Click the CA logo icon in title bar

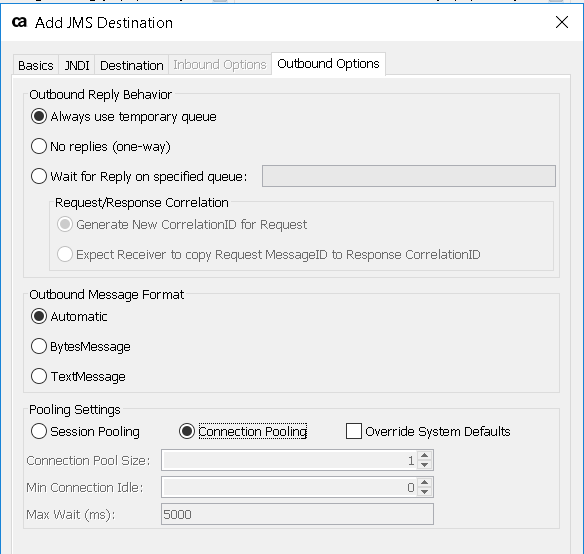click(x=19, y=22)
